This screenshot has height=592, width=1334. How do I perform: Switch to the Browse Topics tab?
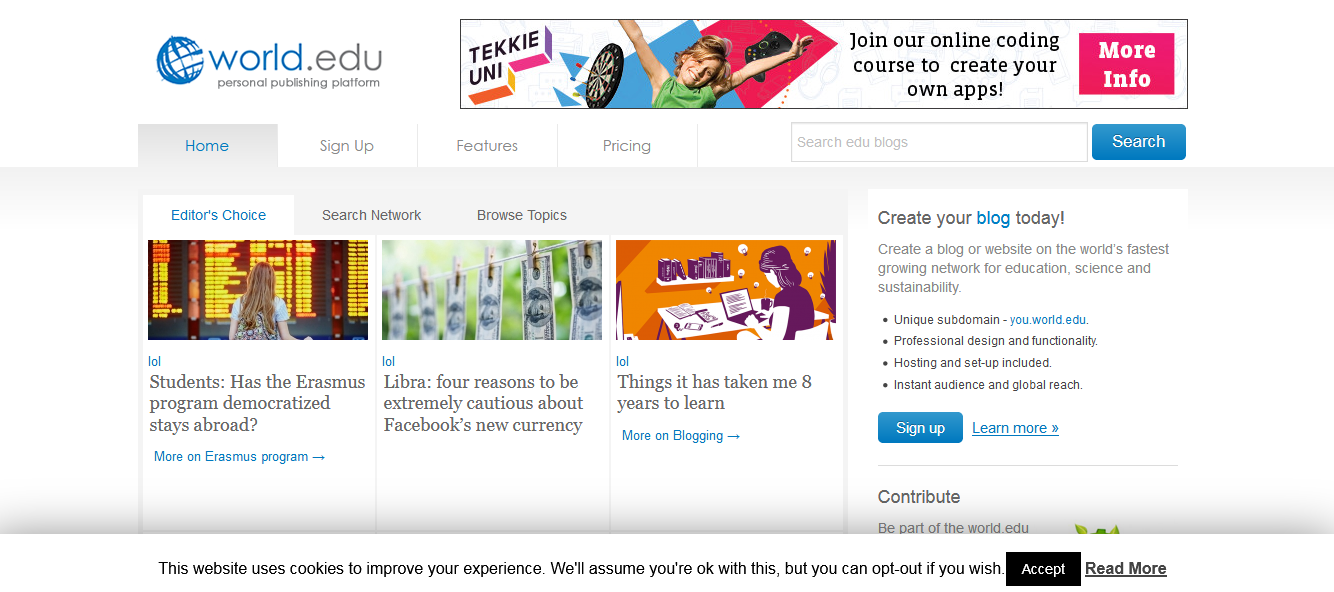click(x=522, y=215)
